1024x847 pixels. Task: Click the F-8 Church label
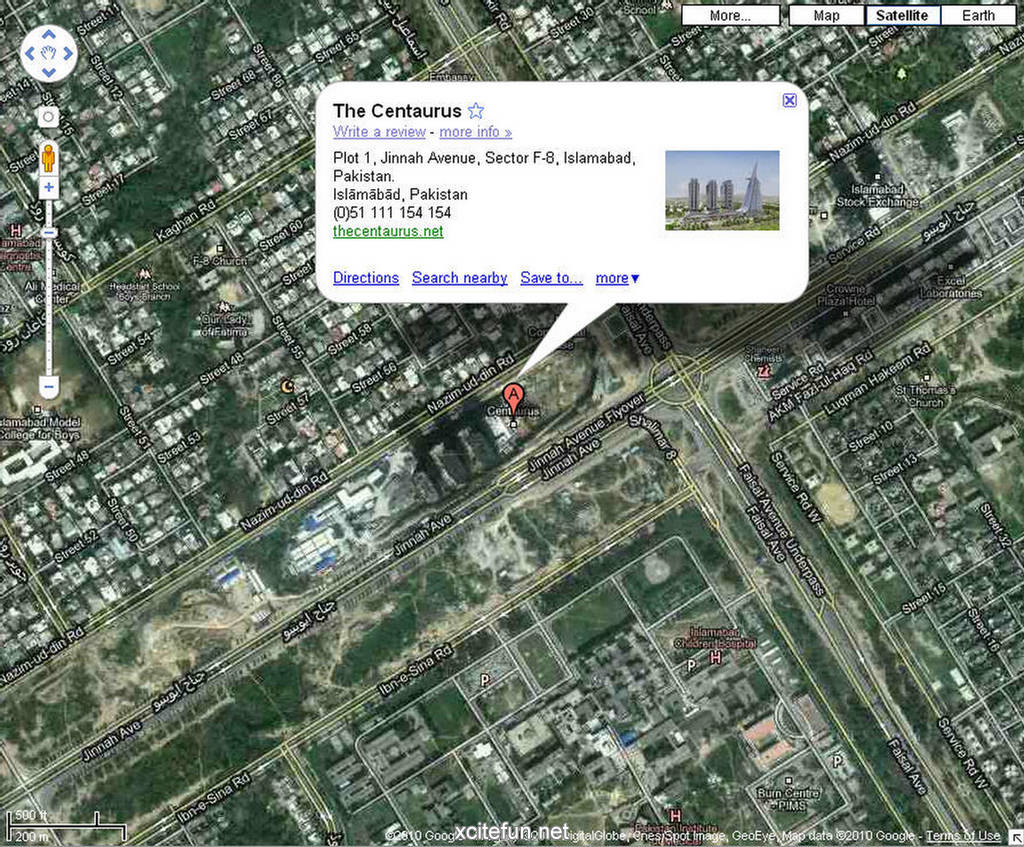219,261
